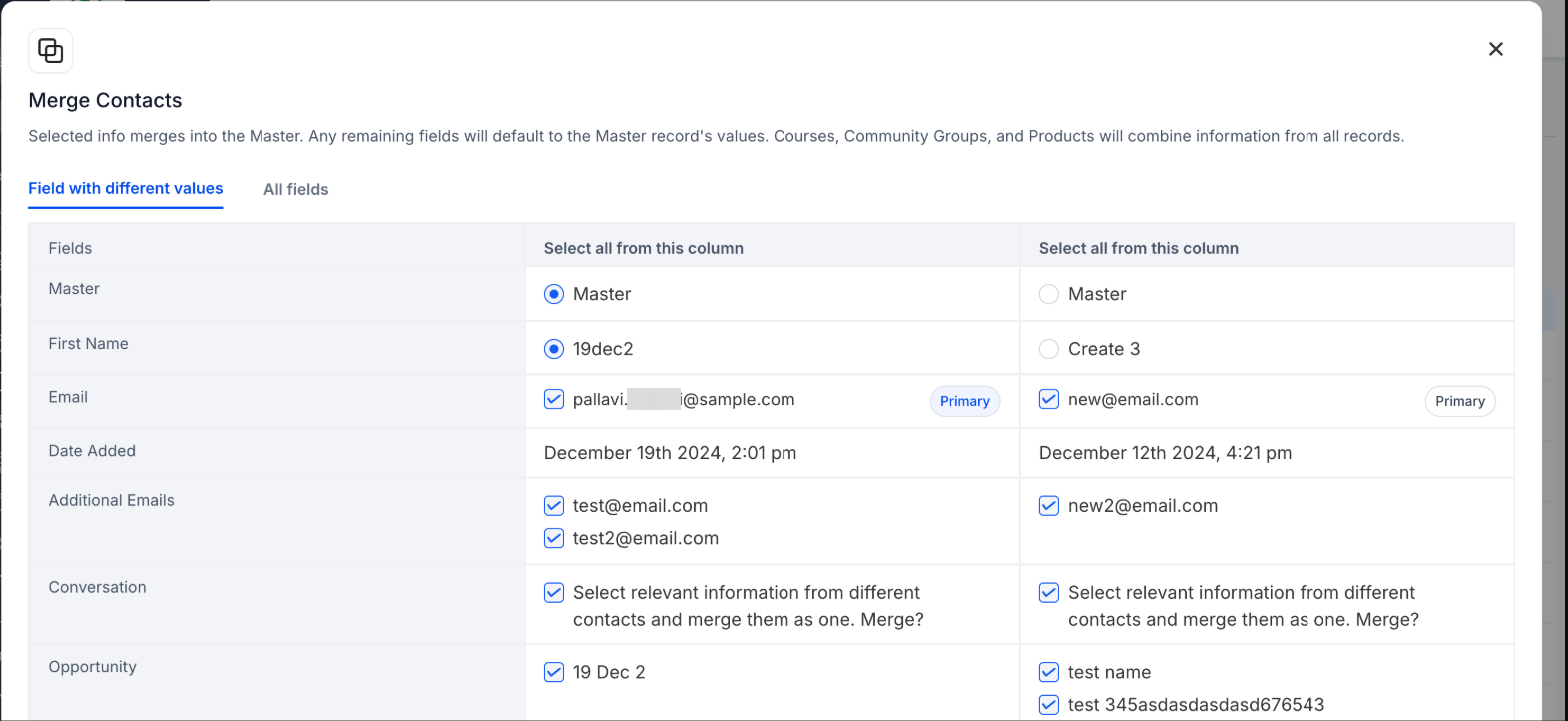Uncheck the 19 Dec 2 opportunity
This screenshot has height=721, width=1568.
[554, 672]
